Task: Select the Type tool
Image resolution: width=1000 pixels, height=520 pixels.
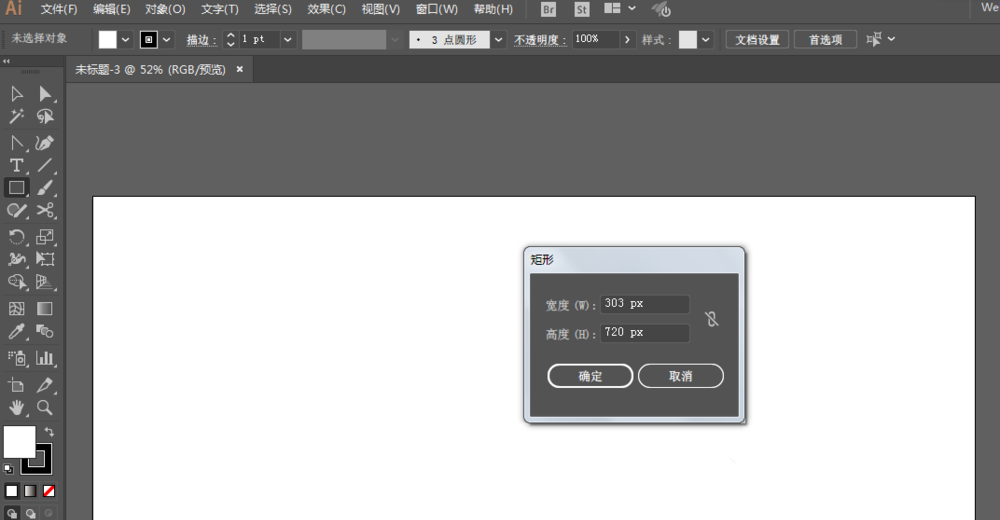Action: click(x=17, y=165)
